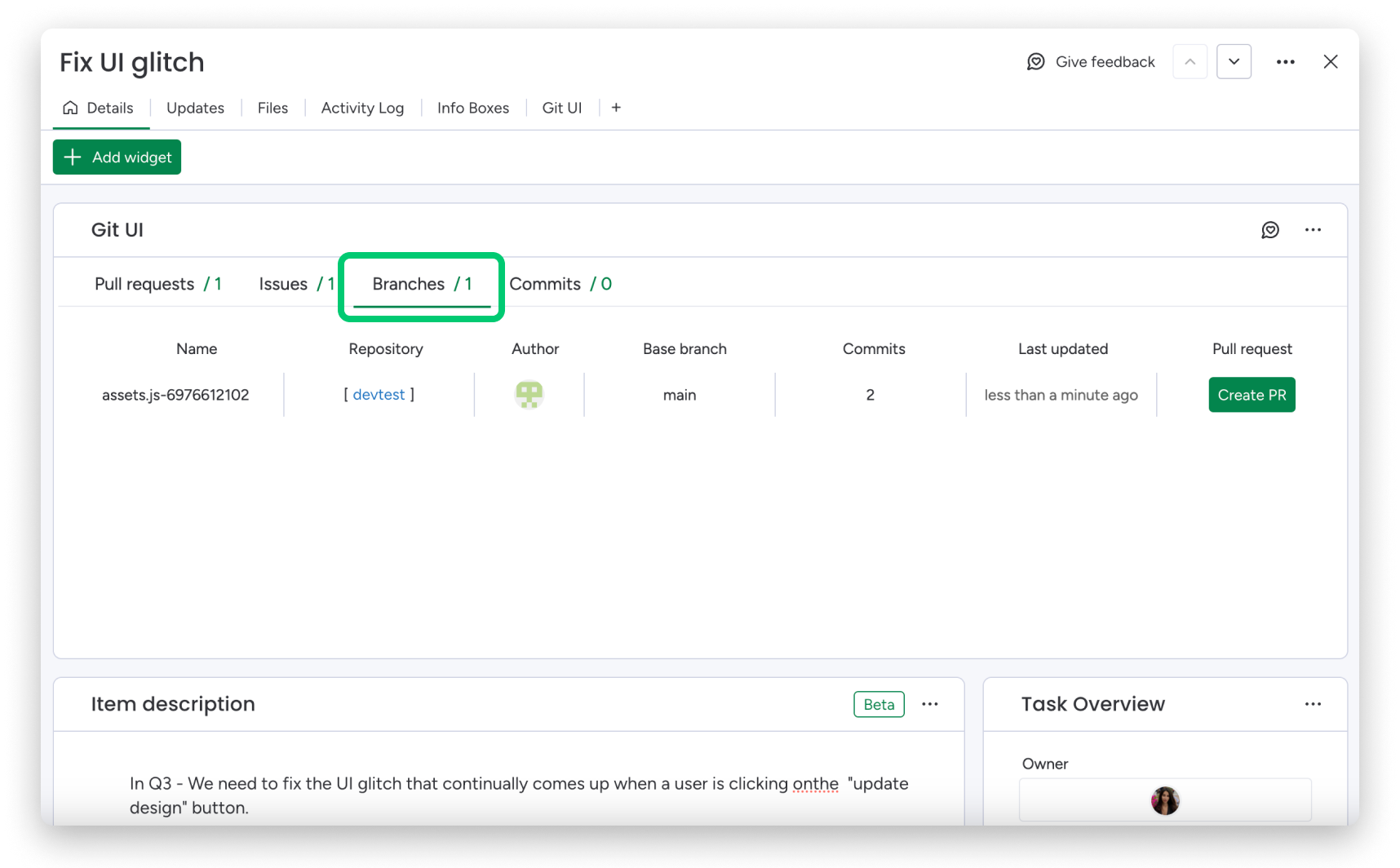Click the Add widget button
The image size is (1400, 868).
(117, 157)
